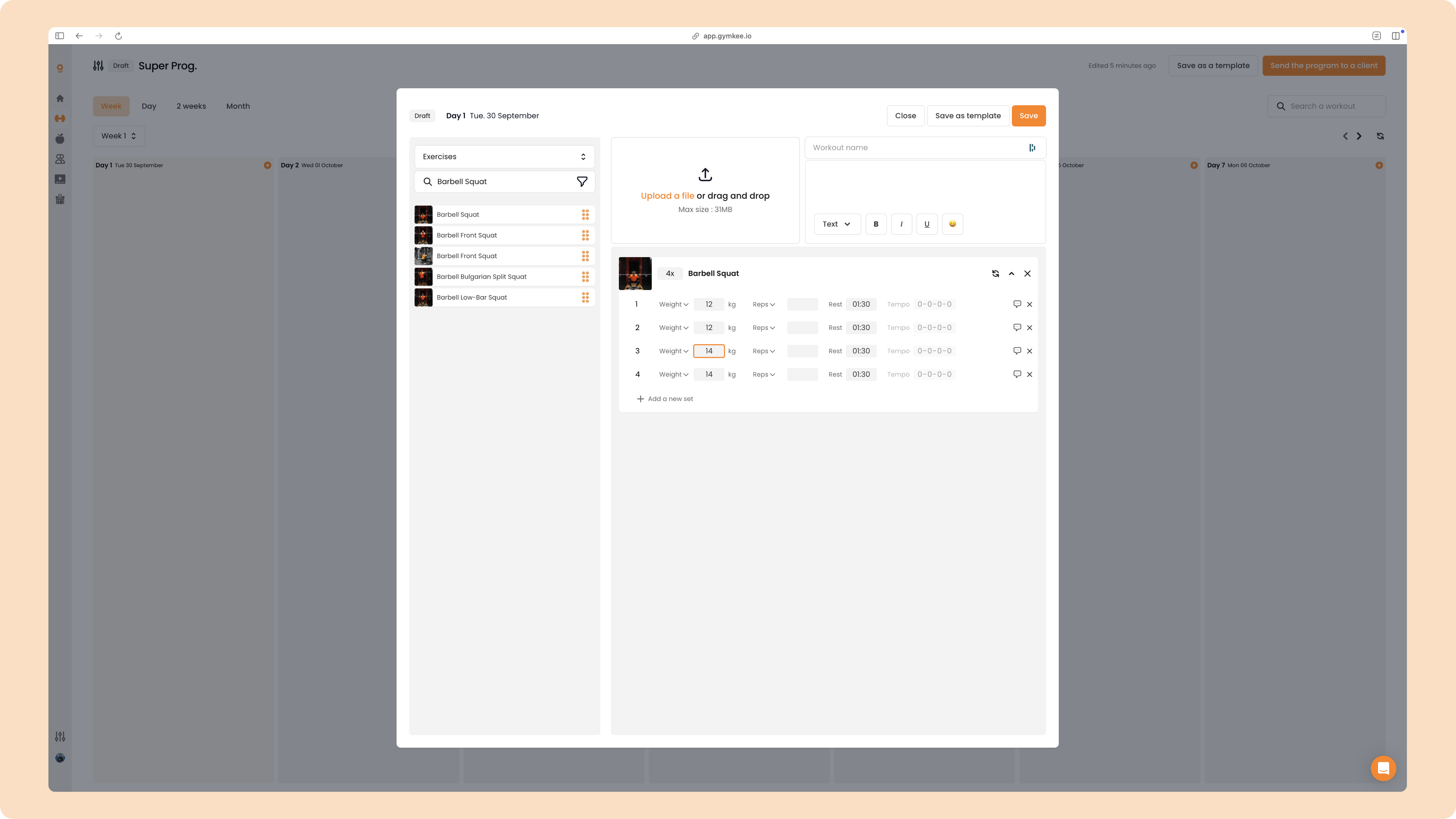Open settings sliders icon at sidebar bottom
1456x819 pixels.
[x=60, y=736]
